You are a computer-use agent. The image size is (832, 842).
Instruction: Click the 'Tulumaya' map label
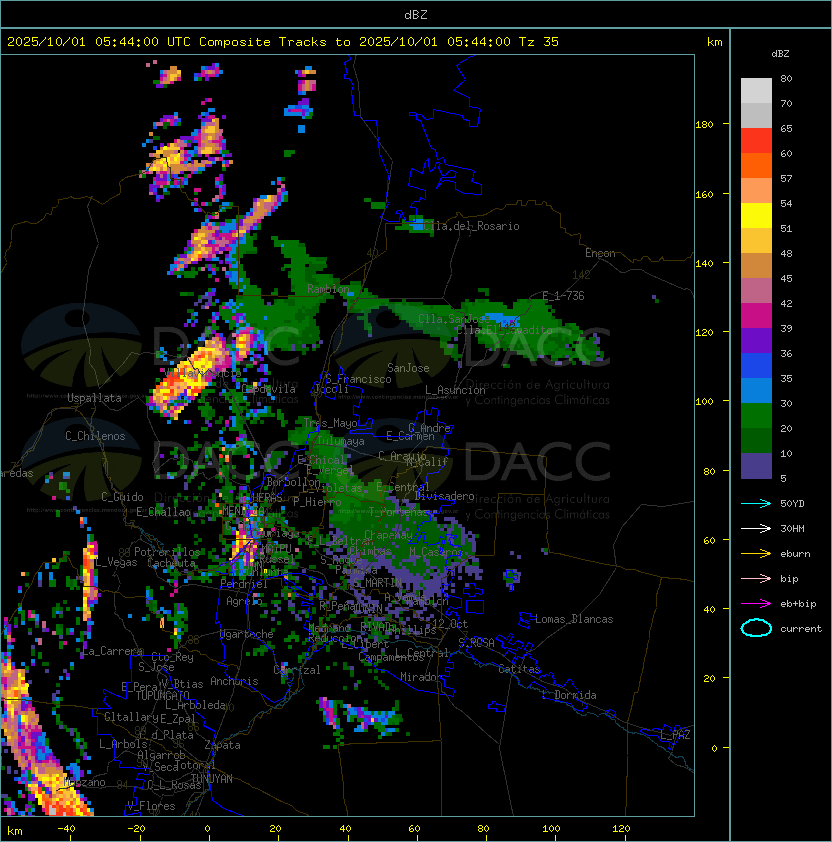click(x=341, y=441)
